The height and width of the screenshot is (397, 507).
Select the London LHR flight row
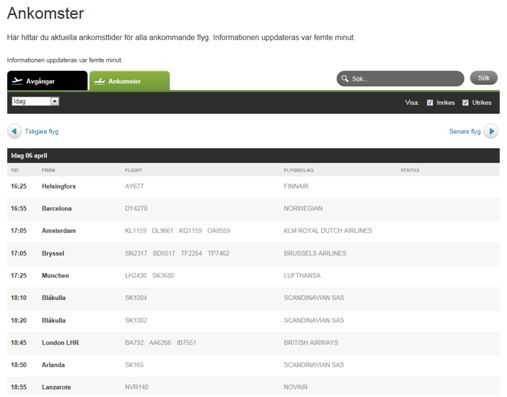(x=253, y=343)
